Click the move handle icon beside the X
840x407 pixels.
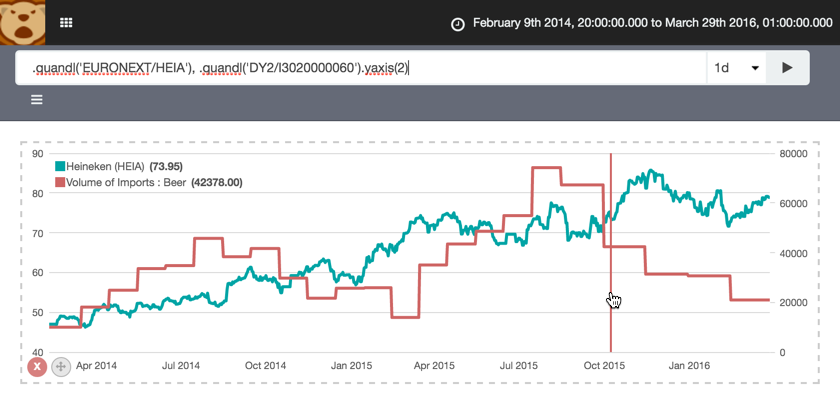pyautogui.click(x=60, y=367)
